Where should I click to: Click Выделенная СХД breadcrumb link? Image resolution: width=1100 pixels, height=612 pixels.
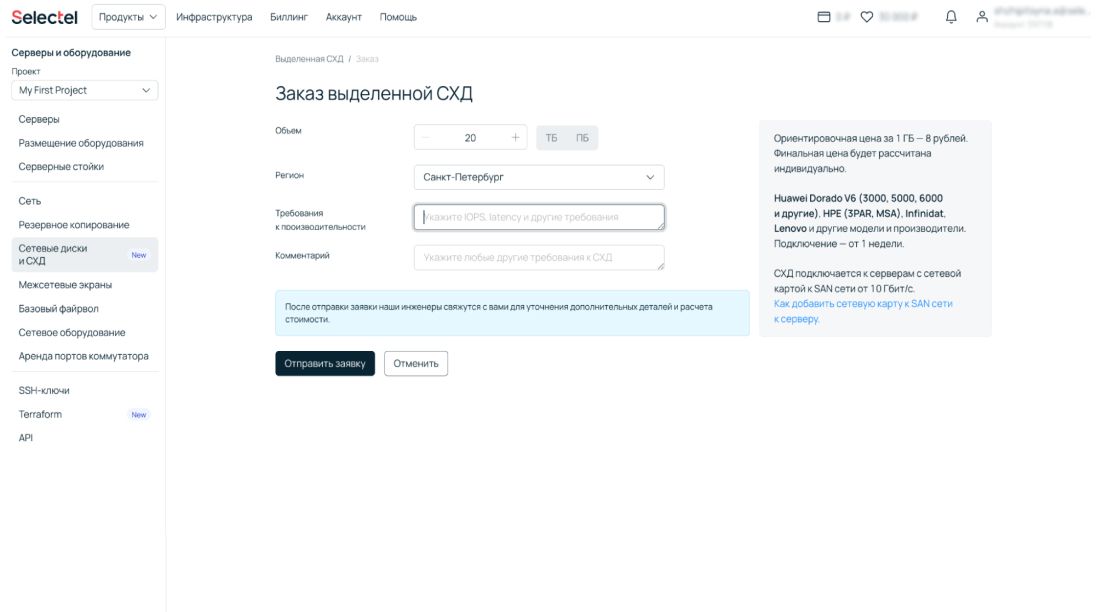pos(309,59)
